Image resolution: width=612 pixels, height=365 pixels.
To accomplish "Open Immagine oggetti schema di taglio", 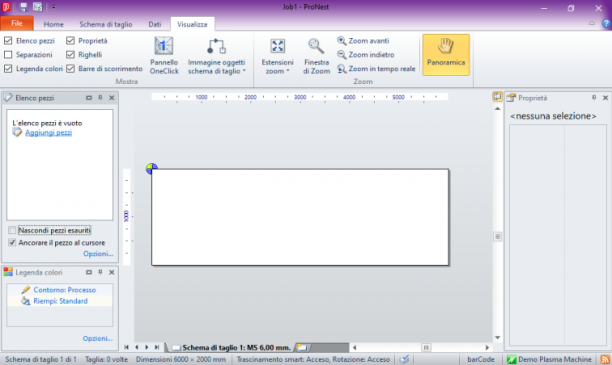I will click(217, 55).
